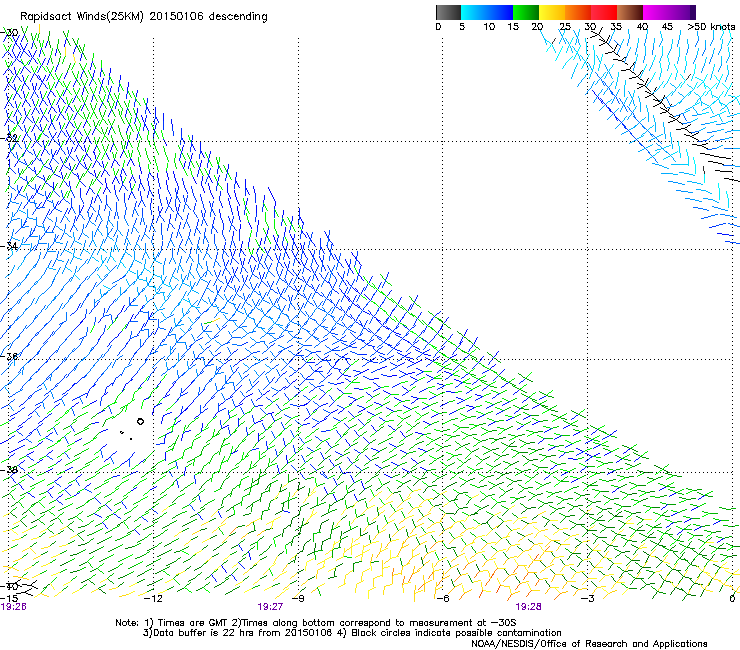Screen dimensions: 740x650
Task: Click the 19:28 pass time label
Action: click(x=528, y=607)
